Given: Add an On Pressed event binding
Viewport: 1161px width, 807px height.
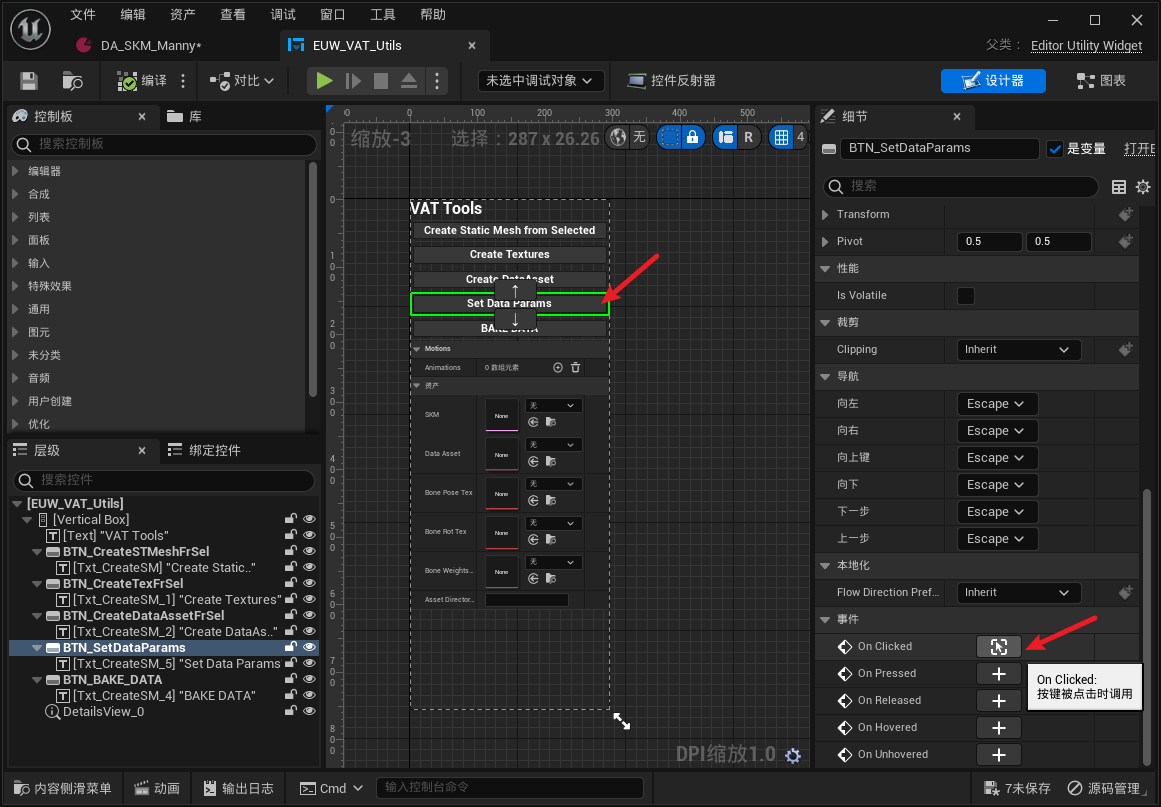Looking at the screenshot, I should coord(998,674).
